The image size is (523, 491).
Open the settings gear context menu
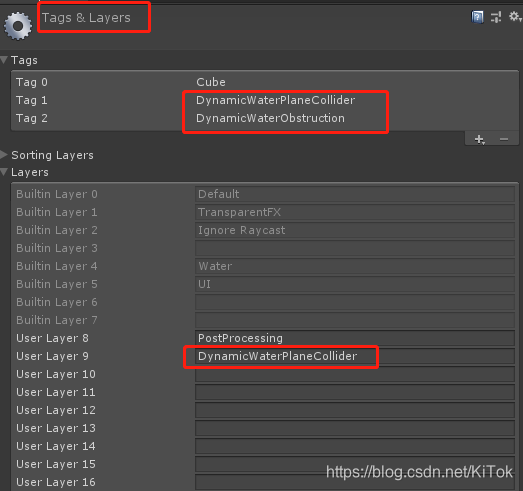click(x=515, y=16)
